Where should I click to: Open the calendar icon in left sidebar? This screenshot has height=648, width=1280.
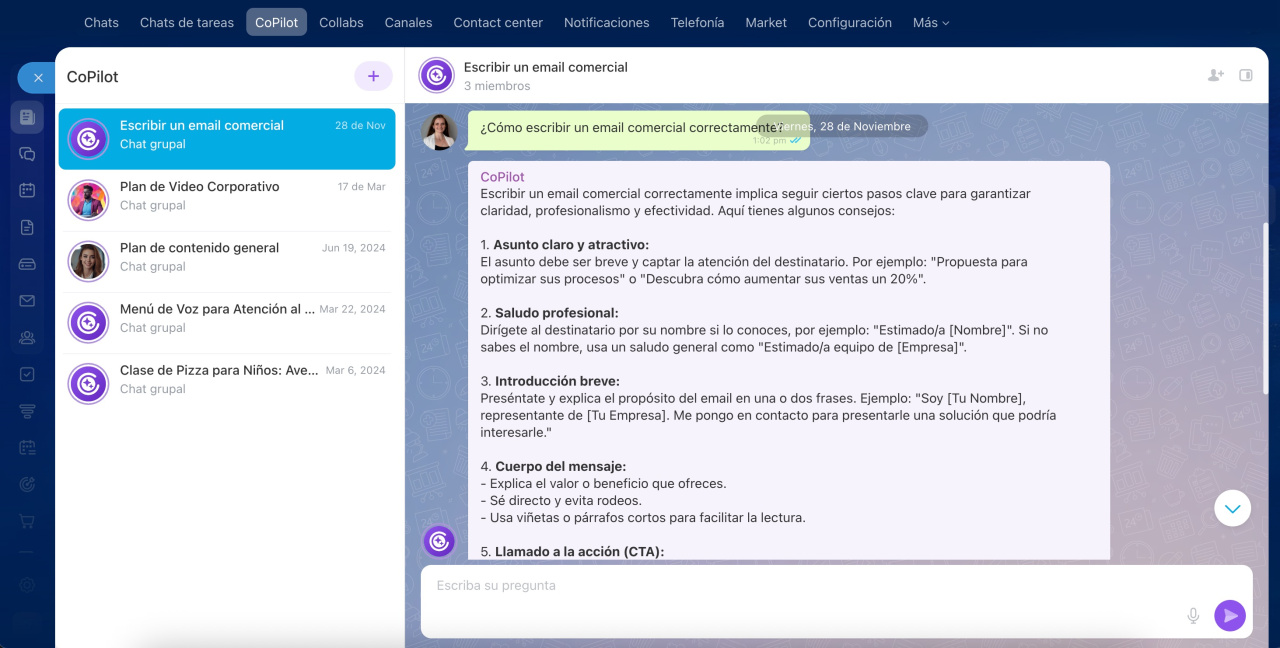[x=27, y=190]
